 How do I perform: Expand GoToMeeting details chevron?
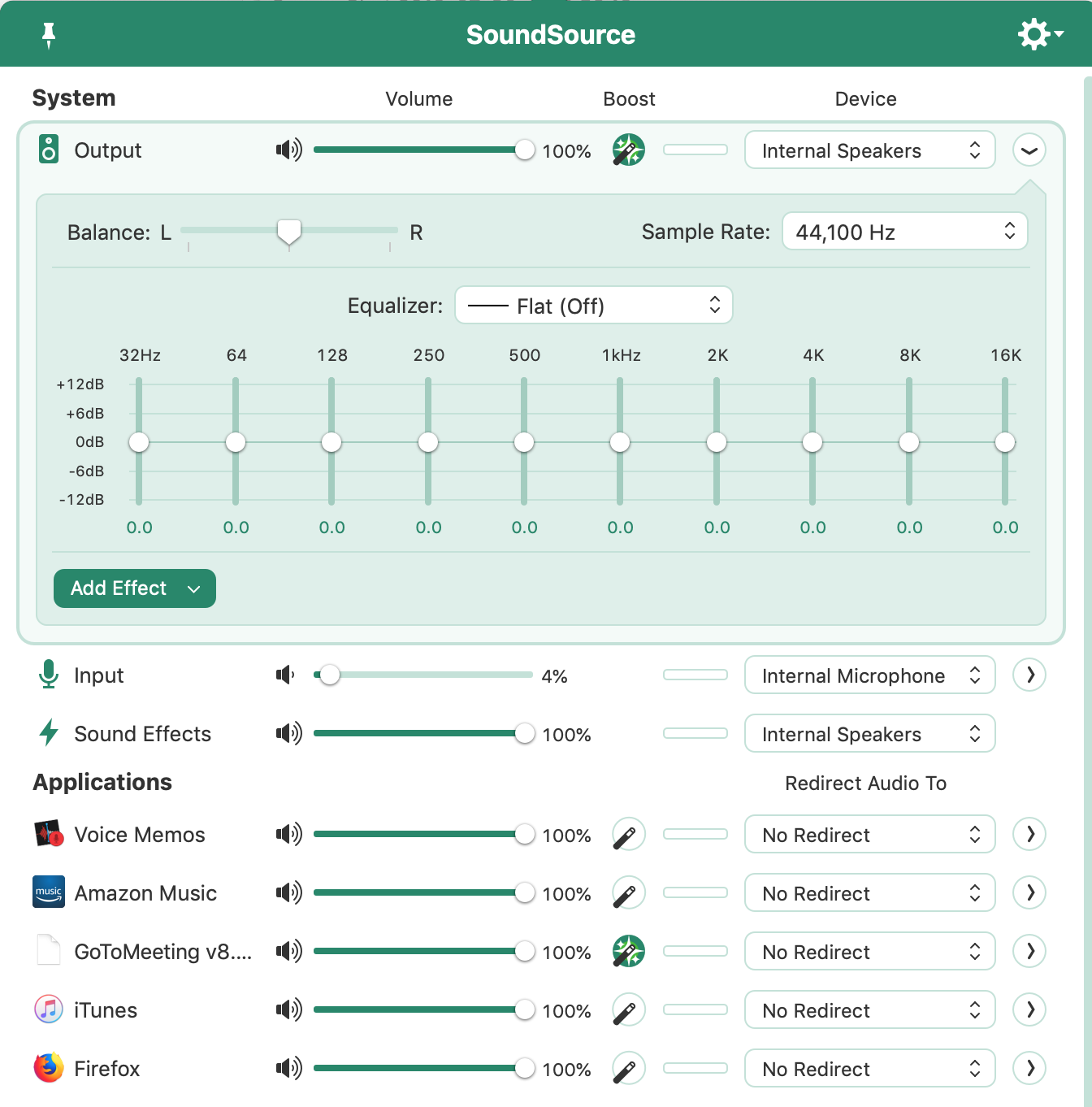pos(1029,951)
